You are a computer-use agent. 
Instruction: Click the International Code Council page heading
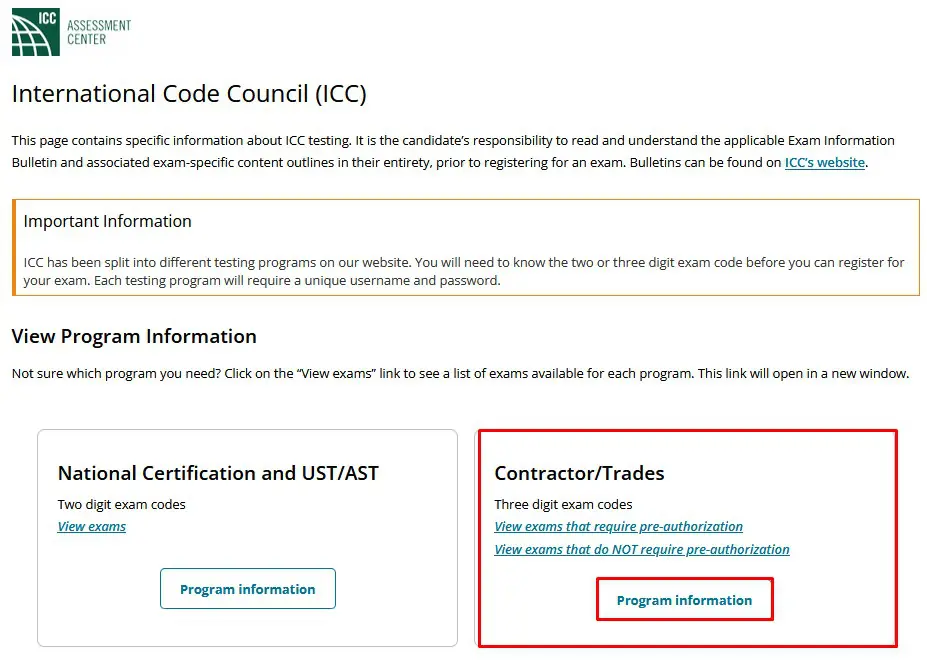(189, 93)
